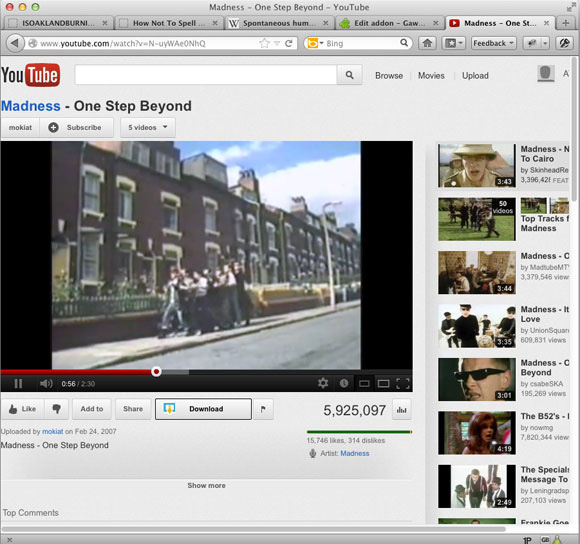Click the mokiat channel button
Image resolution: width=580 pixels, height=544 pixels.
[x=20, y=127]
